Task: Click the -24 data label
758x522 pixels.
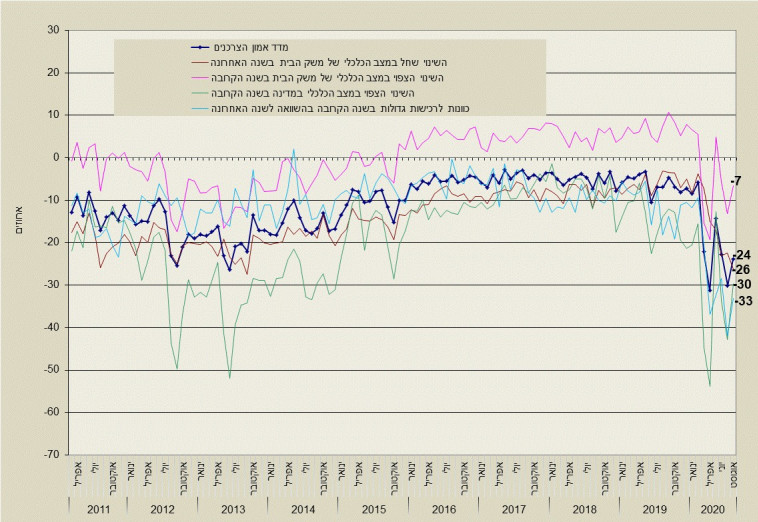Action: 742,255
